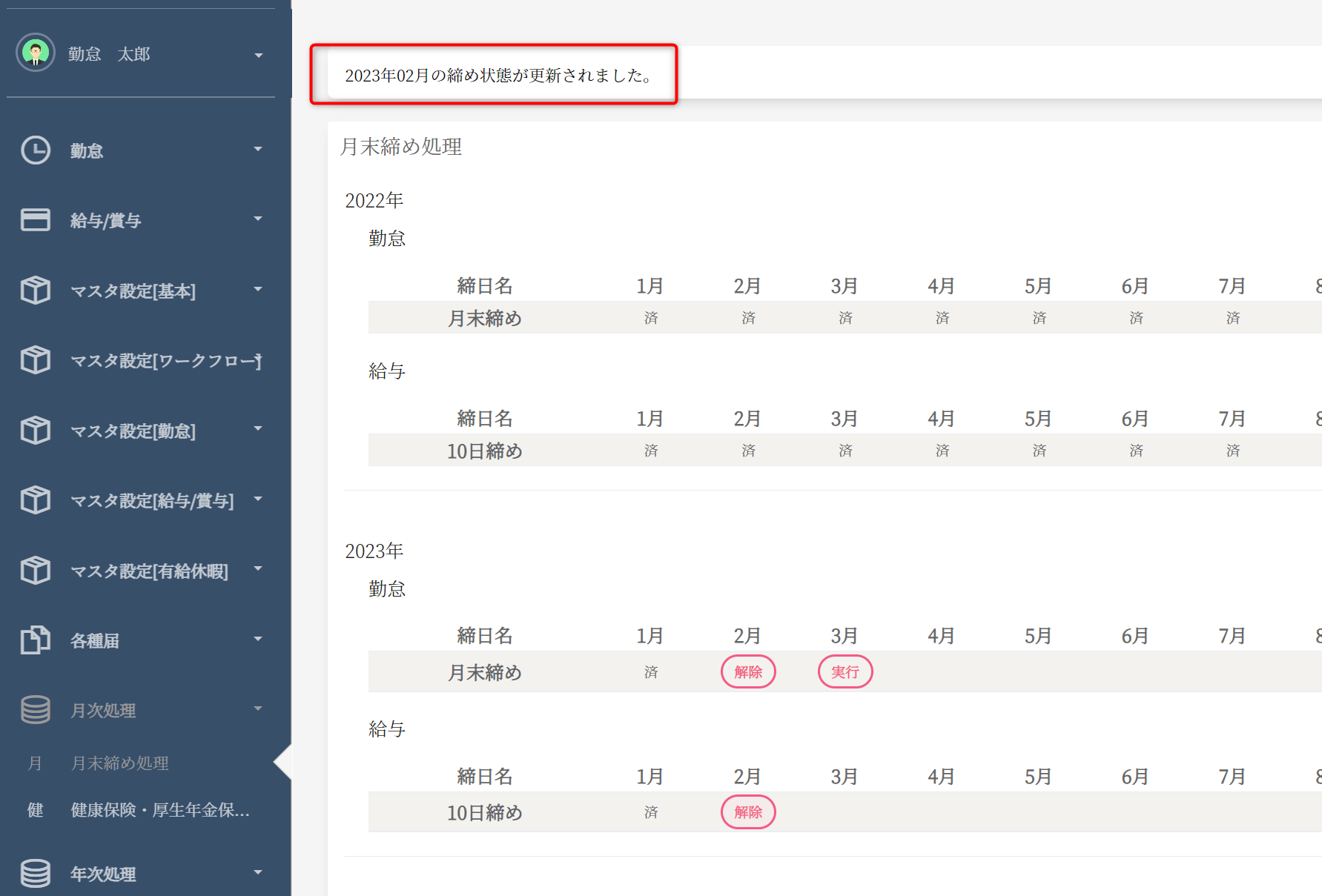Expand the マスタ設定[勤怠] menu arrow
1322x896 pixels.
pos(258,428)
